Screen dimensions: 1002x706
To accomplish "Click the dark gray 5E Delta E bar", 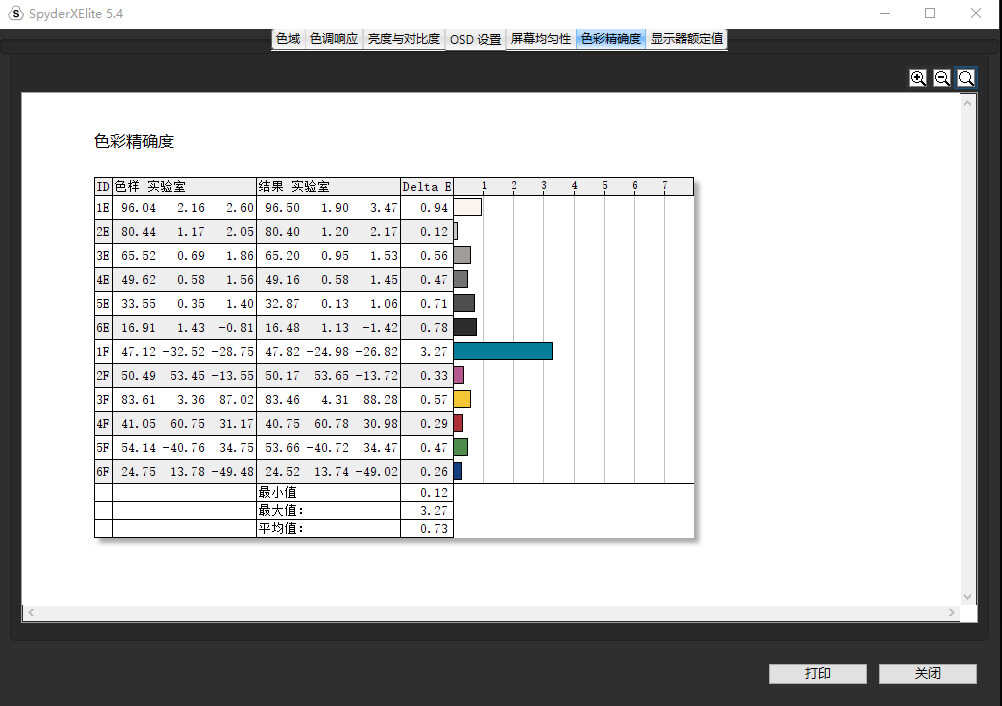I will 464,303.
